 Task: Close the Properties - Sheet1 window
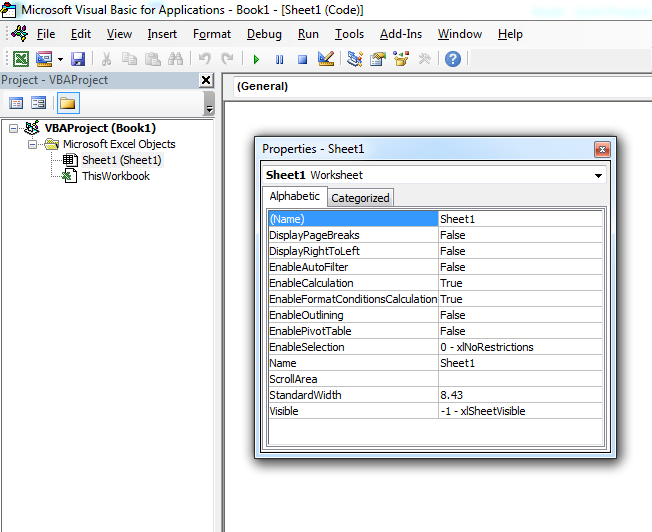pos(602,149)
